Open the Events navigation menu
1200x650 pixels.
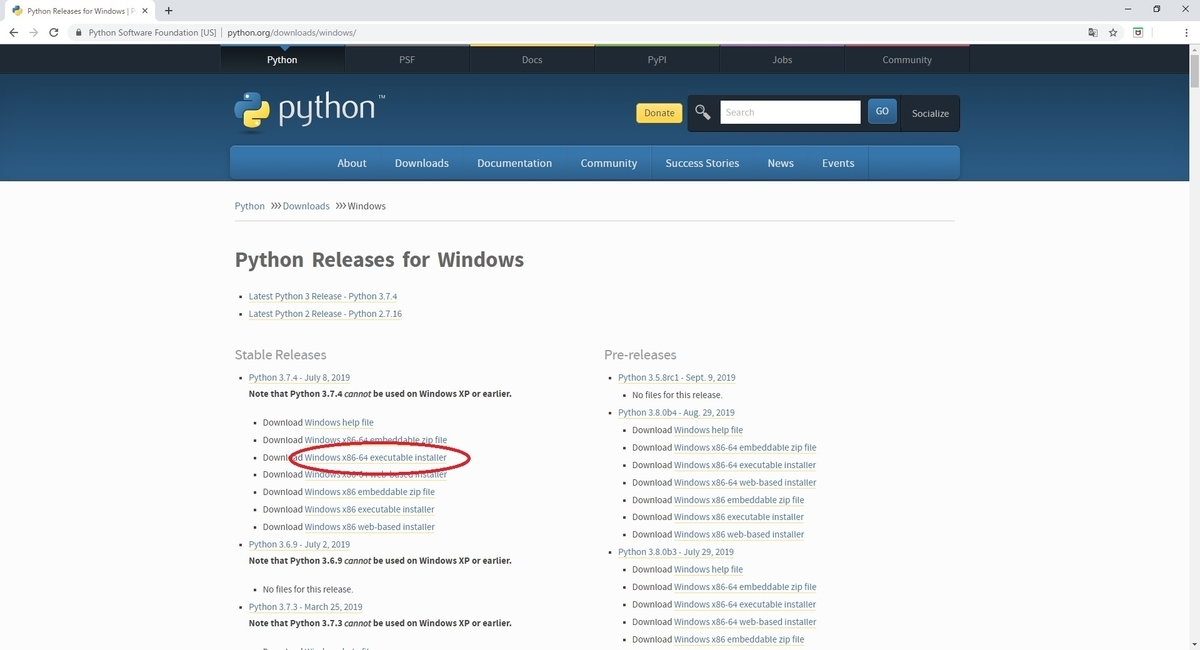838,163
